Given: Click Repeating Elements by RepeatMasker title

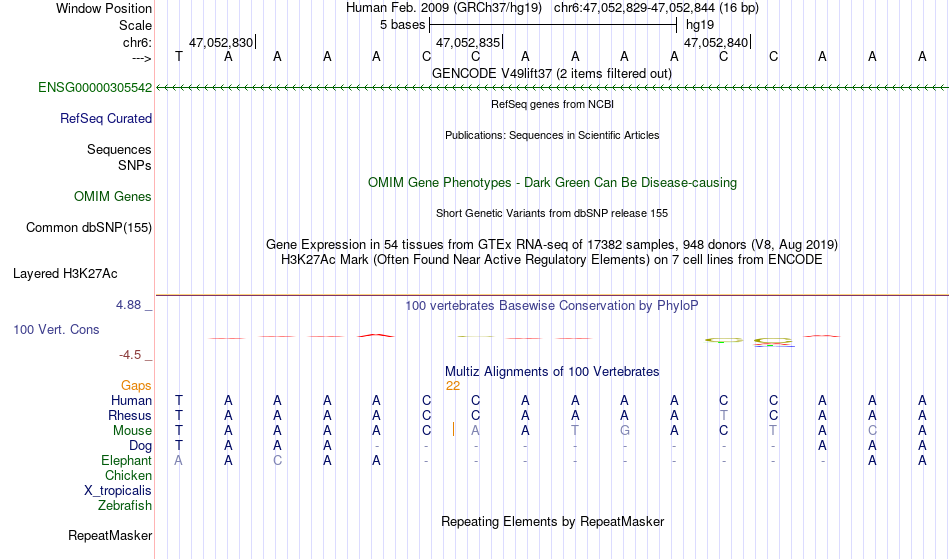Looking at the screenshot, I should pos(553,522).
